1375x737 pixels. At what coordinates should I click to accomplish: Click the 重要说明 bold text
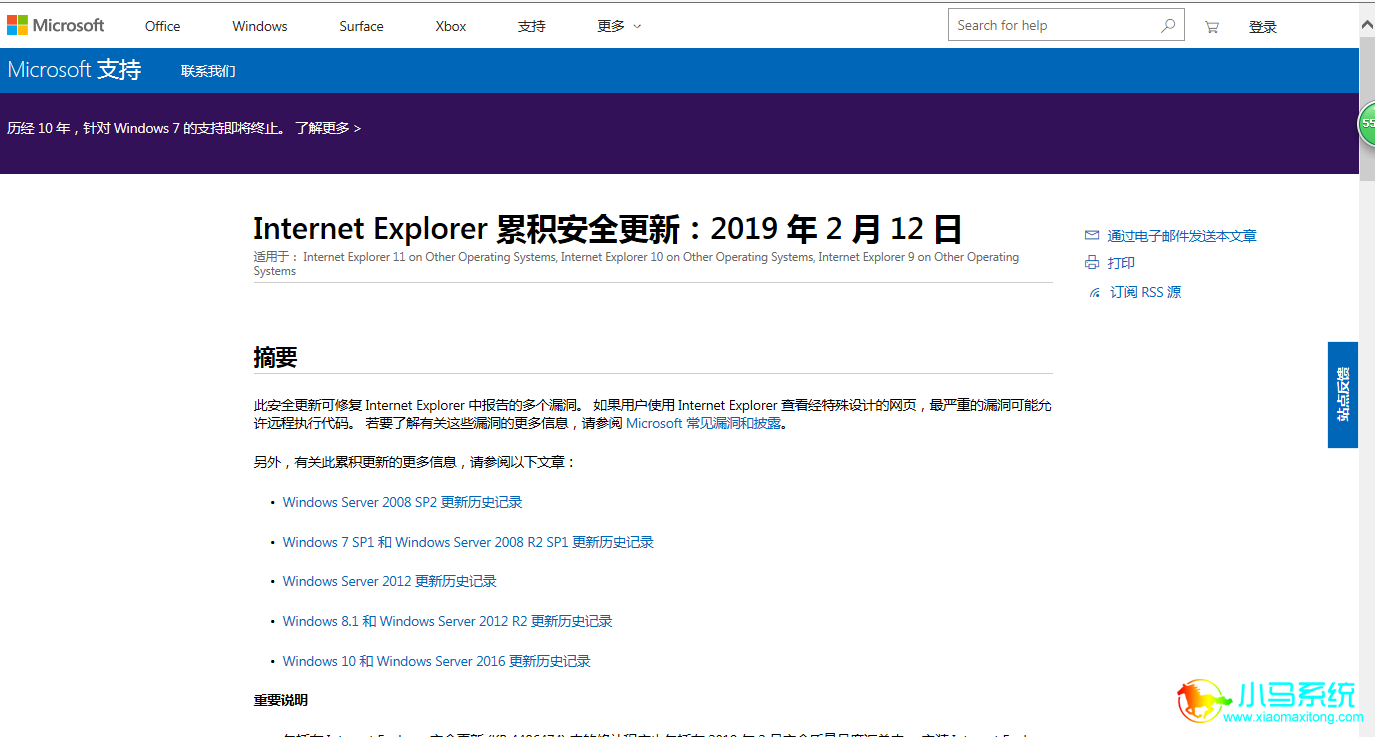pos(281,700)
